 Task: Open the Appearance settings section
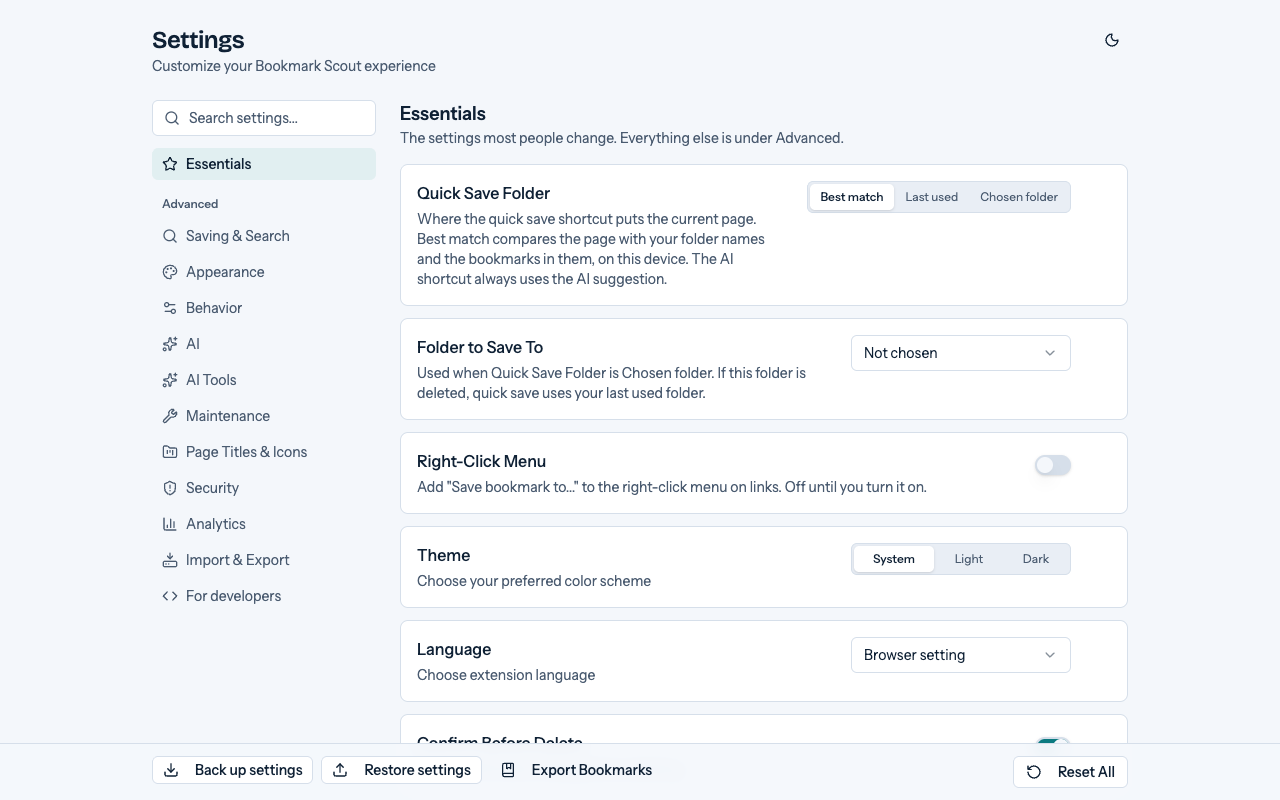pyautogui.click(x=264, y=272)
